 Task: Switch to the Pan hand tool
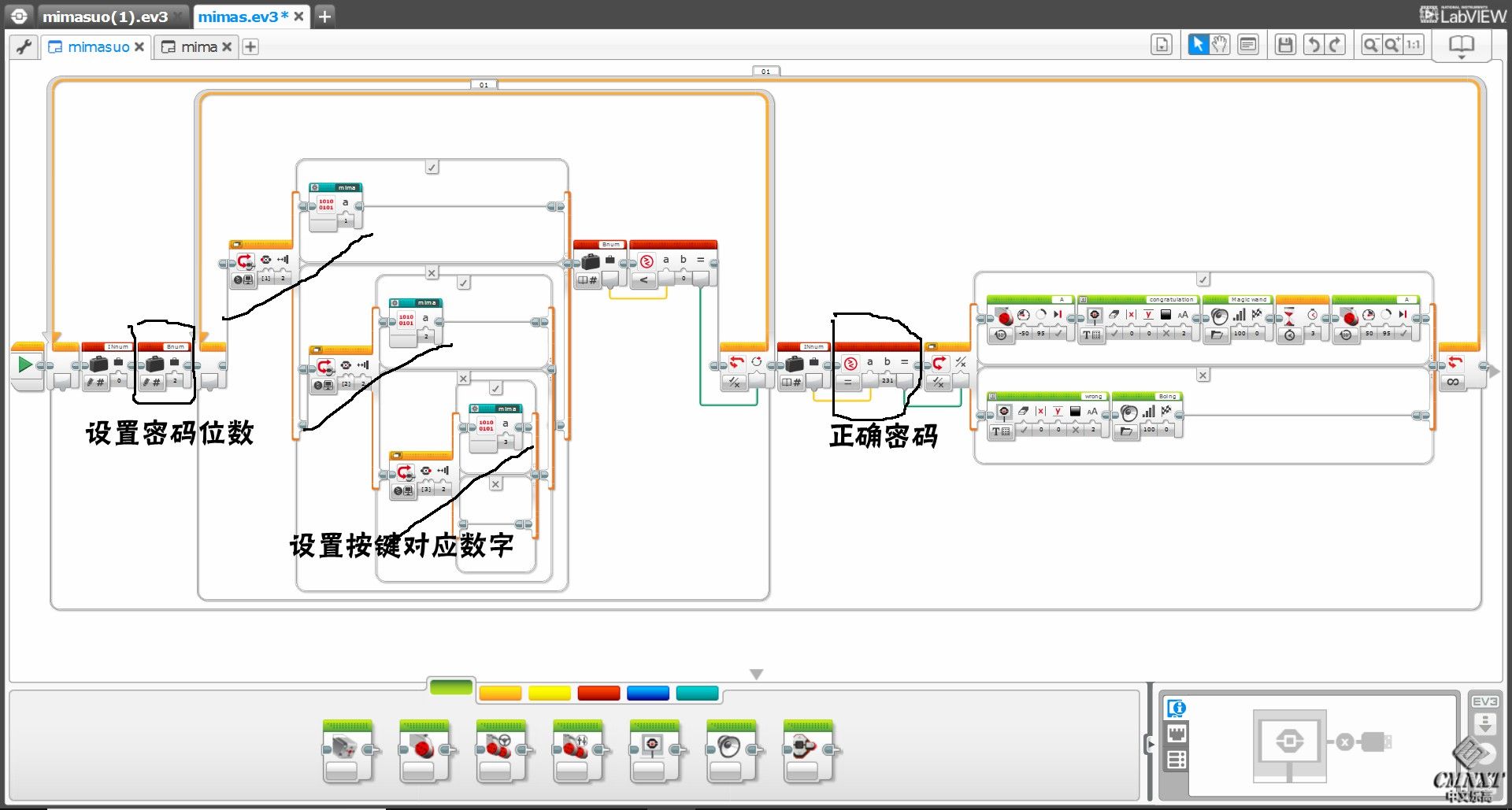pos(1219,45)
